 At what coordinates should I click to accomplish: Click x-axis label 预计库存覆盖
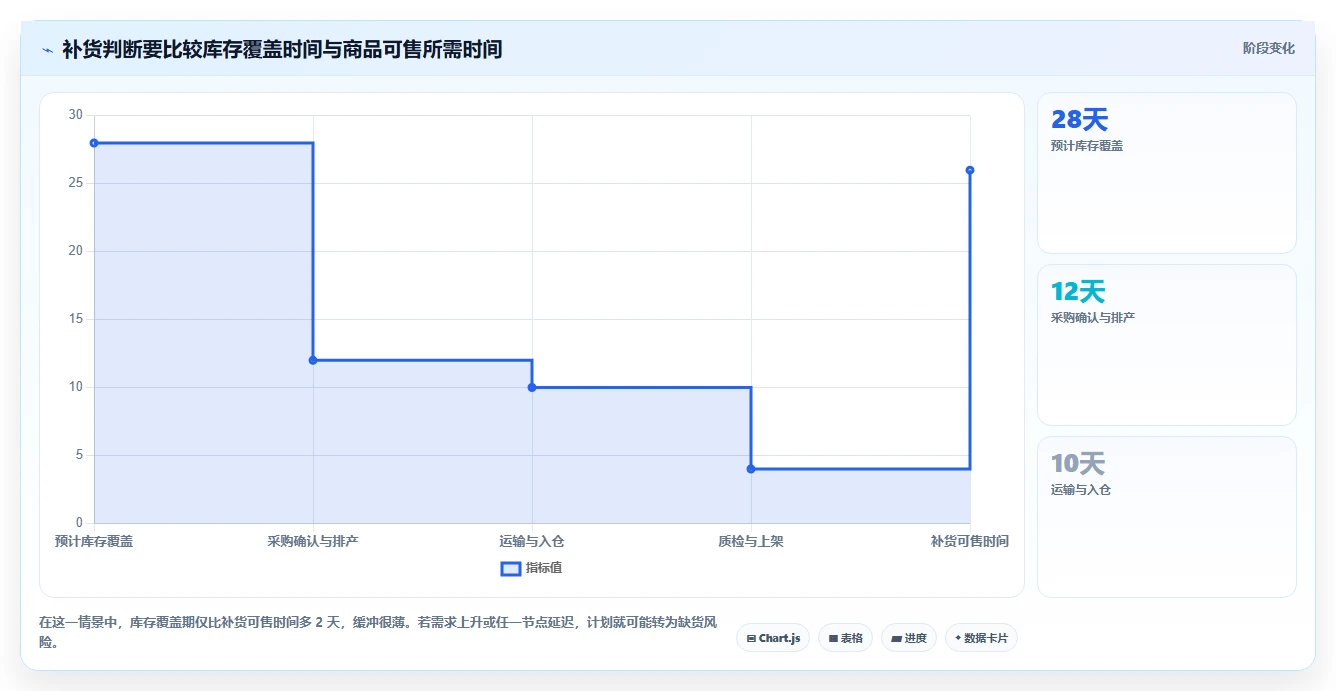point(94,541)
